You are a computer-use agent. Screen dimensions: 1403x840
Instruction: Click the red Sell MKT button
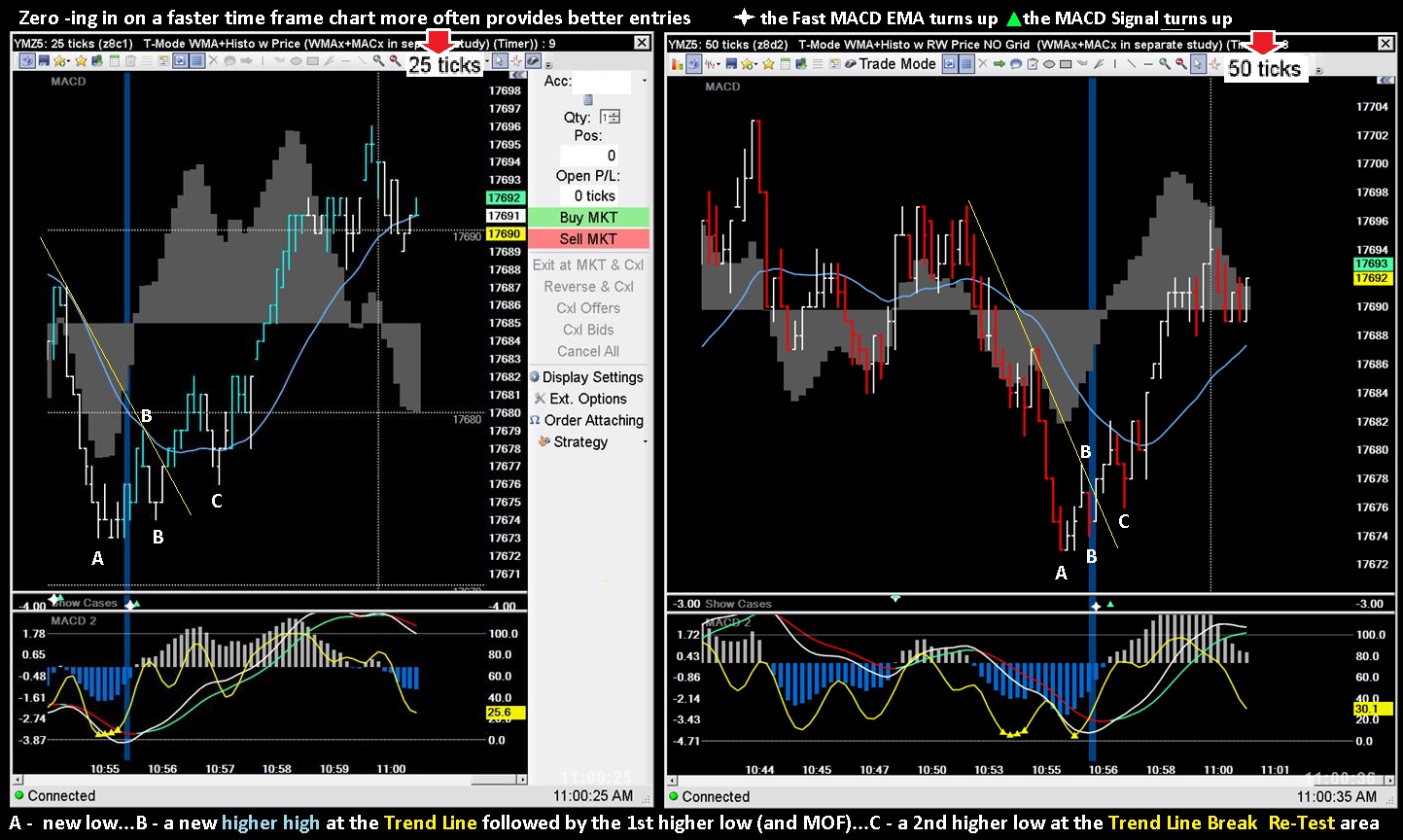pyautogui.click(x=588, y=238)
